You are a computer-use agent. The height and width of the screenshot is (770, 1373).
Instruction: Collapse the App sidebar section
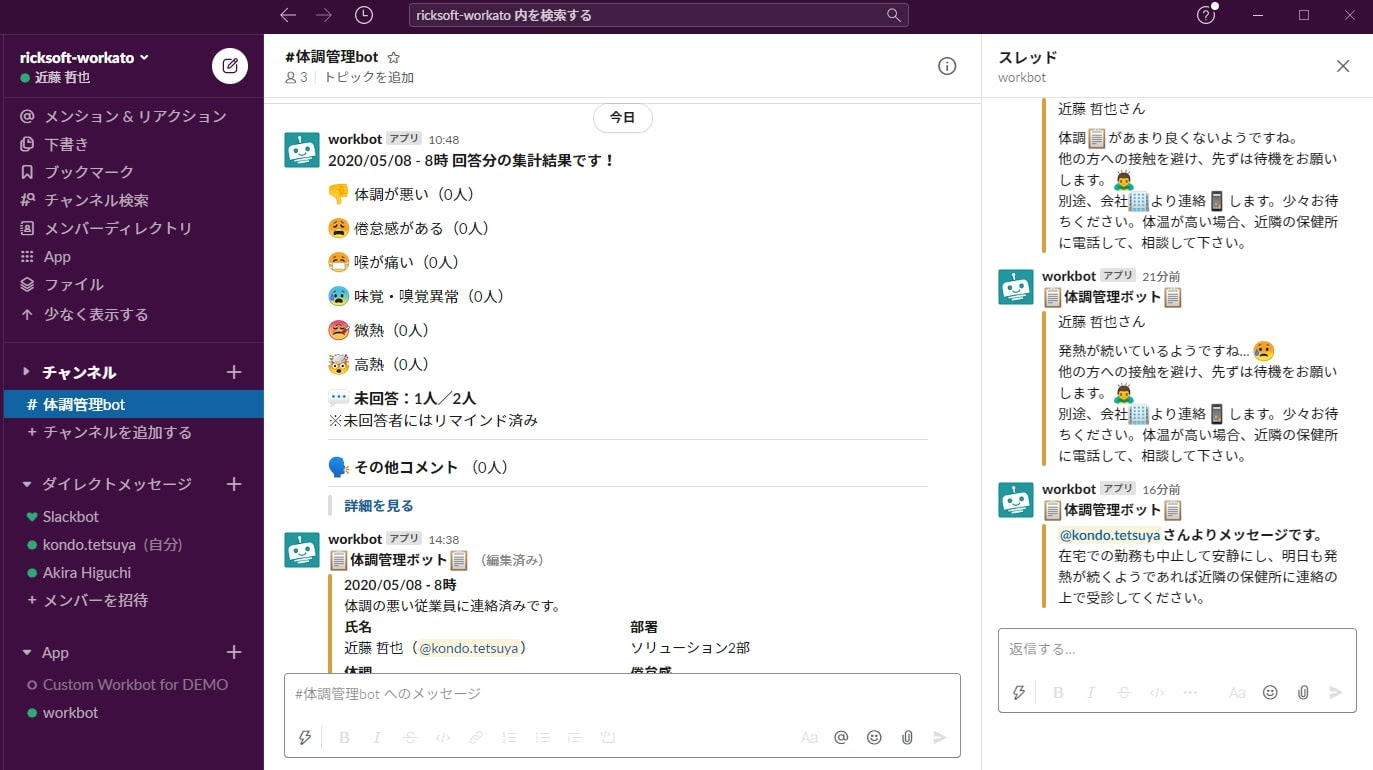27,652
